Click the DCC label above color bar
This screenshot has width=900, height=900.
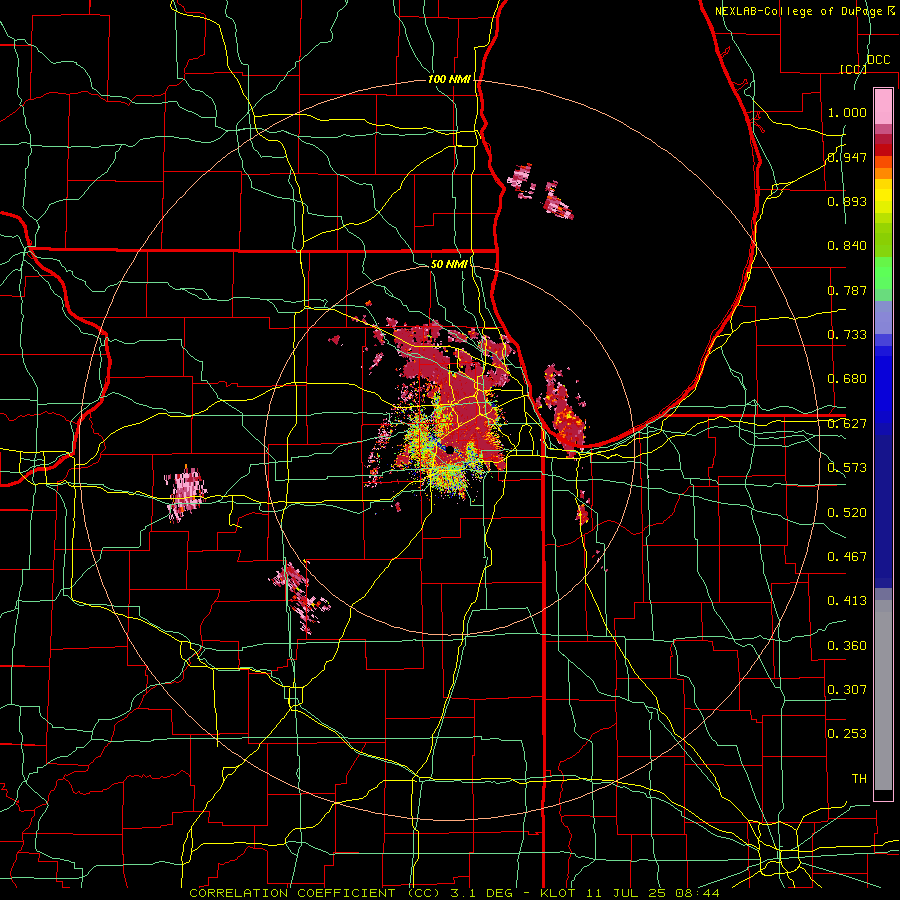pyautogui.click(x=878, y=60)
